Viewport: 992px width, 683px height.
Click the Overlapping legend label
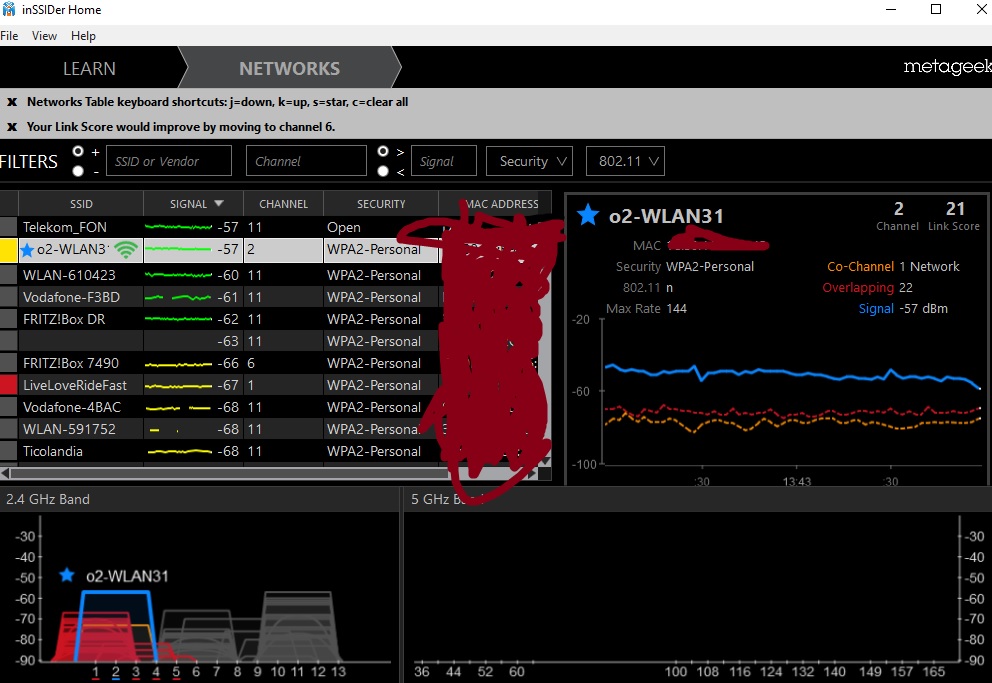coord(858,288)
